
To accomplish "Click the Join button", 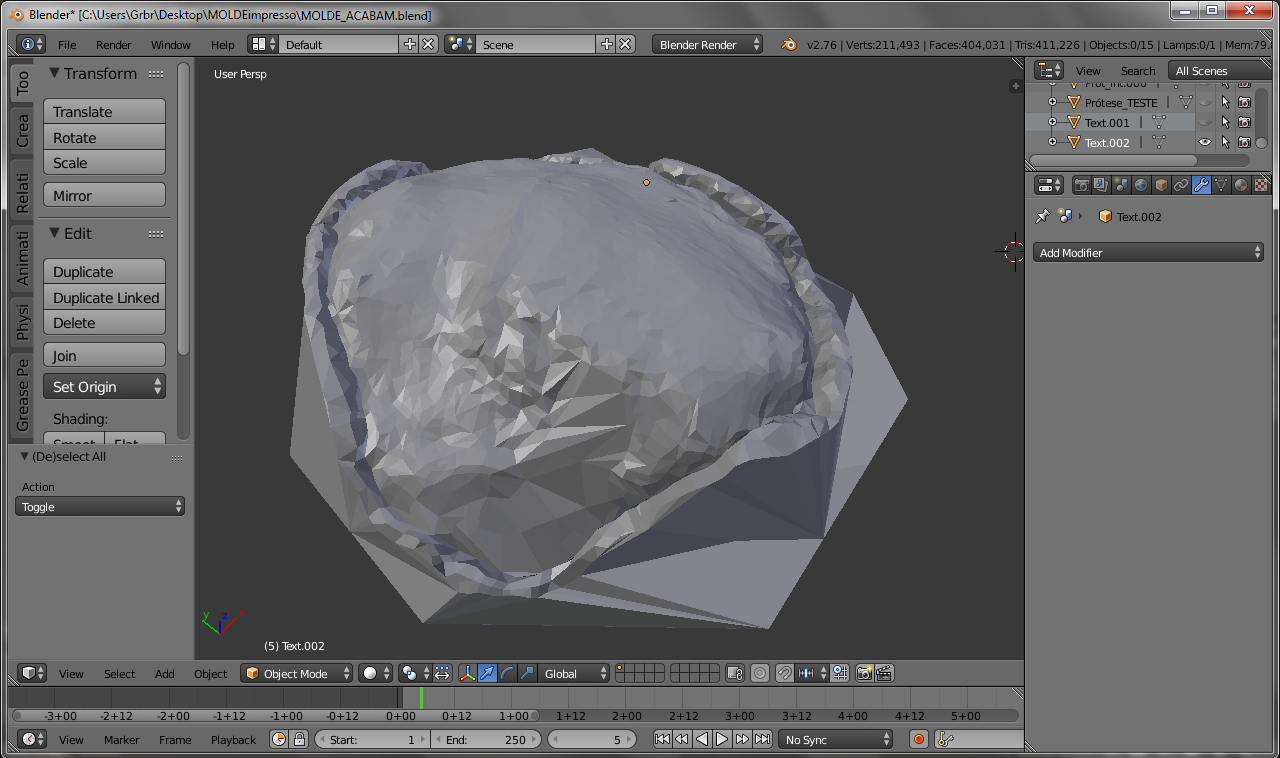I will point(104,355).
